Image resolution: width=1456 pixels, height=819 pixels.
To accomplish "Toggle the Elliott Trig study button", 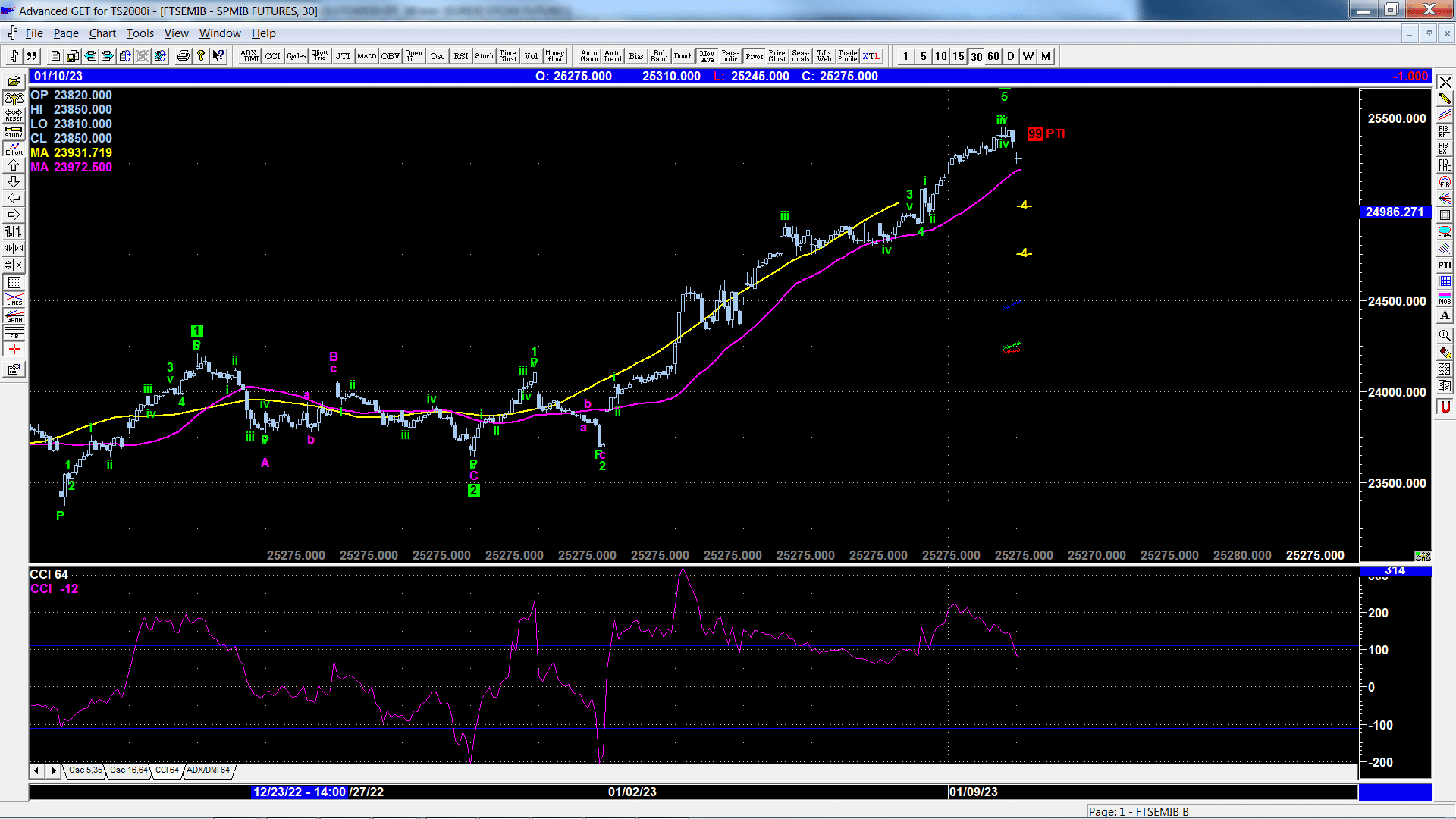I will pyautogui.click(x=320, y=56).
